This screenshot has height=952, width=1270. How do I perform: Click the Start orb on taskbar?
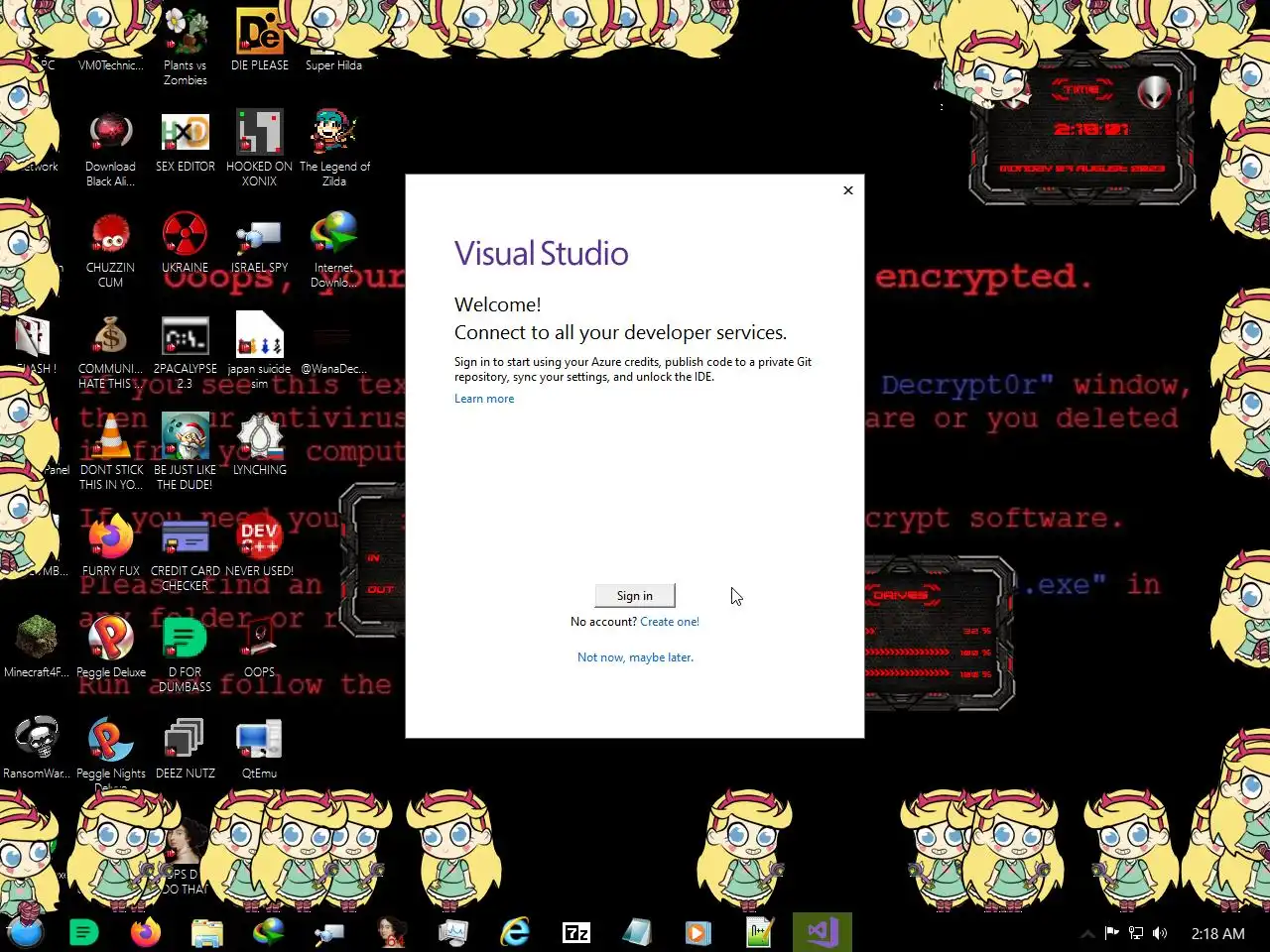25,932
